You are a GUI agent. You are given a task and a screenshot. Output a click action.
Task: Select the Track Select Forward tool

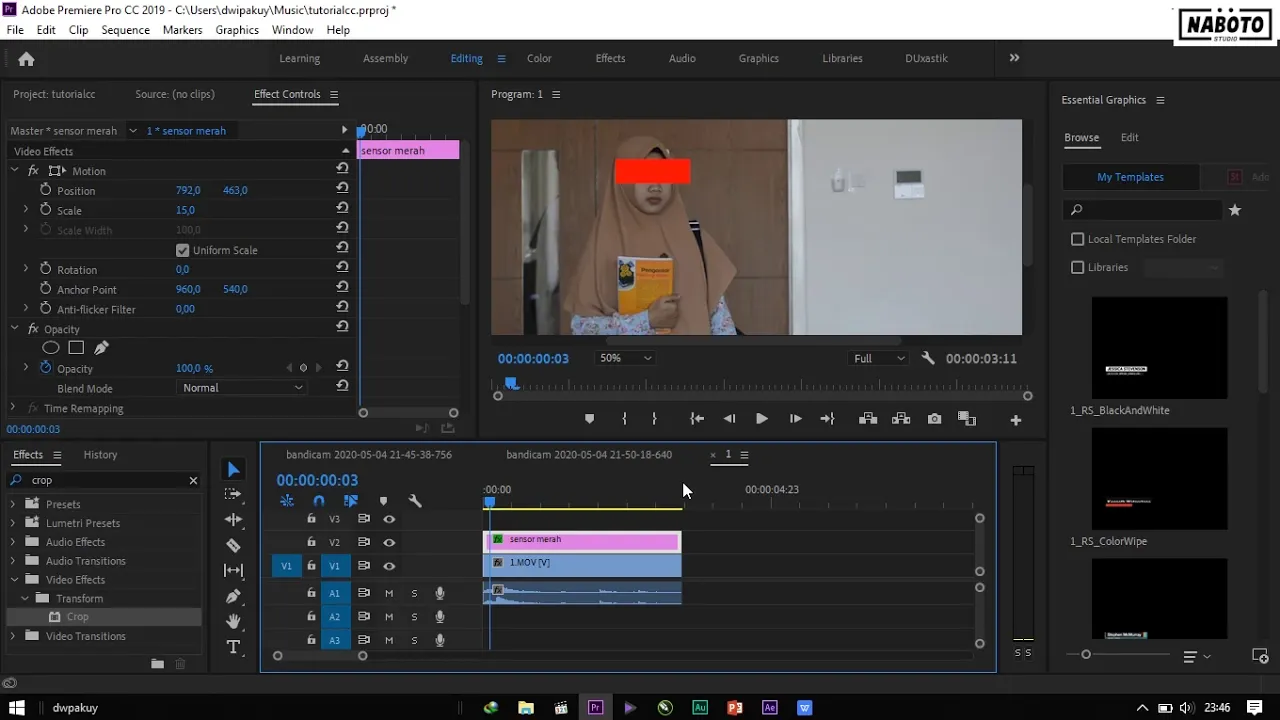point(233,494)
